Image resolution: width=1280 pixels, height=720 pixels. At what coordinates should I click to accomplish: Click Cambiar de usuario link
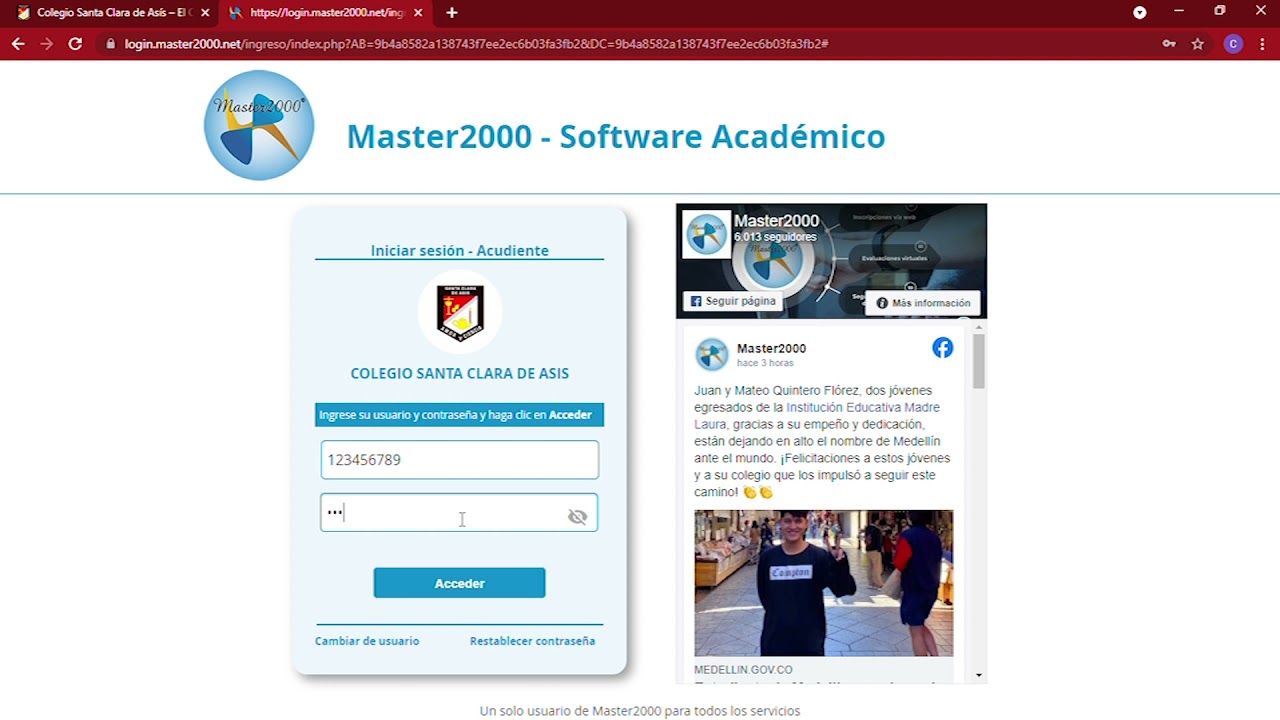[x=367, y=641]
